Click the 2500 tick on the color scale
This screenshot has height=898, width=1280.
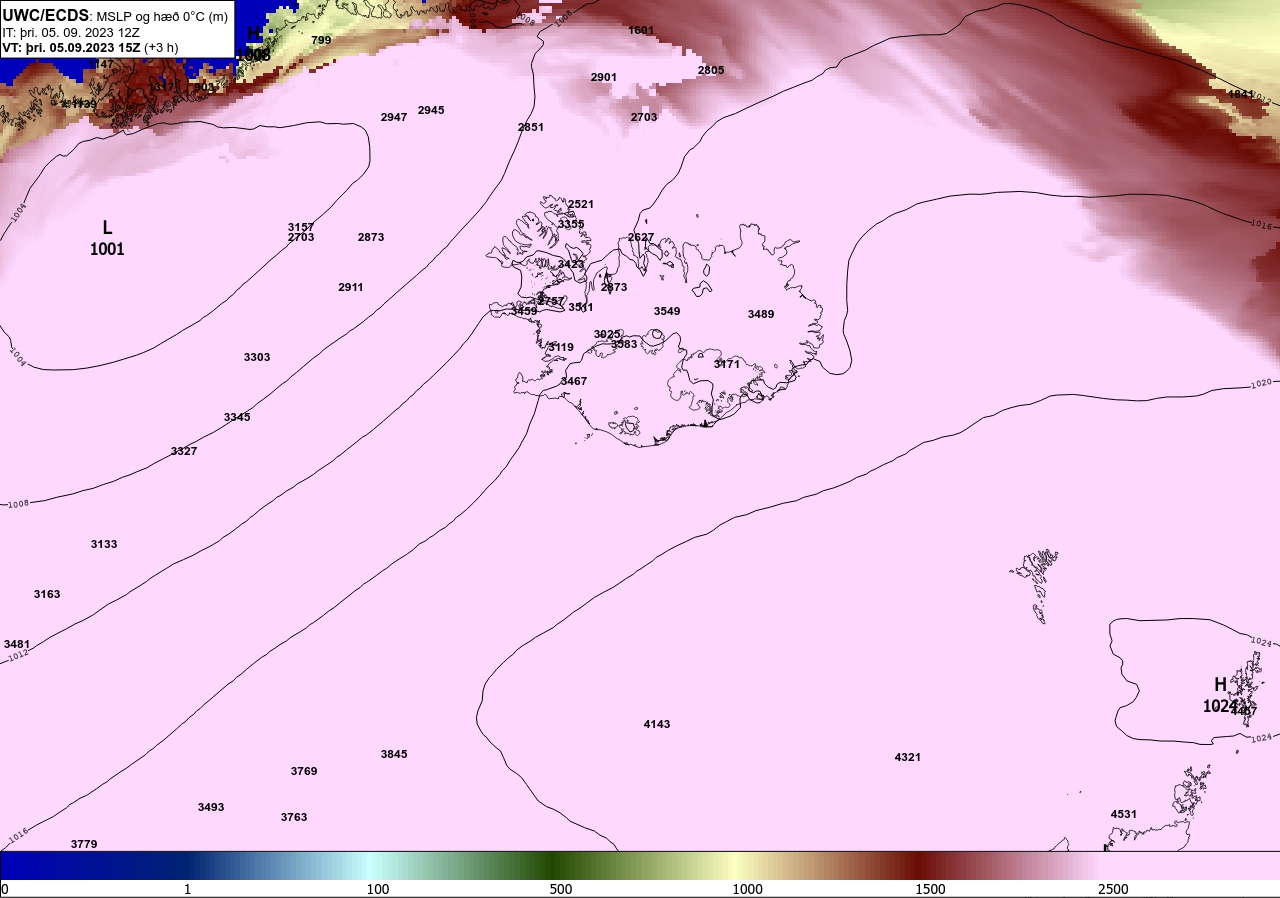tap(1113, 889)
